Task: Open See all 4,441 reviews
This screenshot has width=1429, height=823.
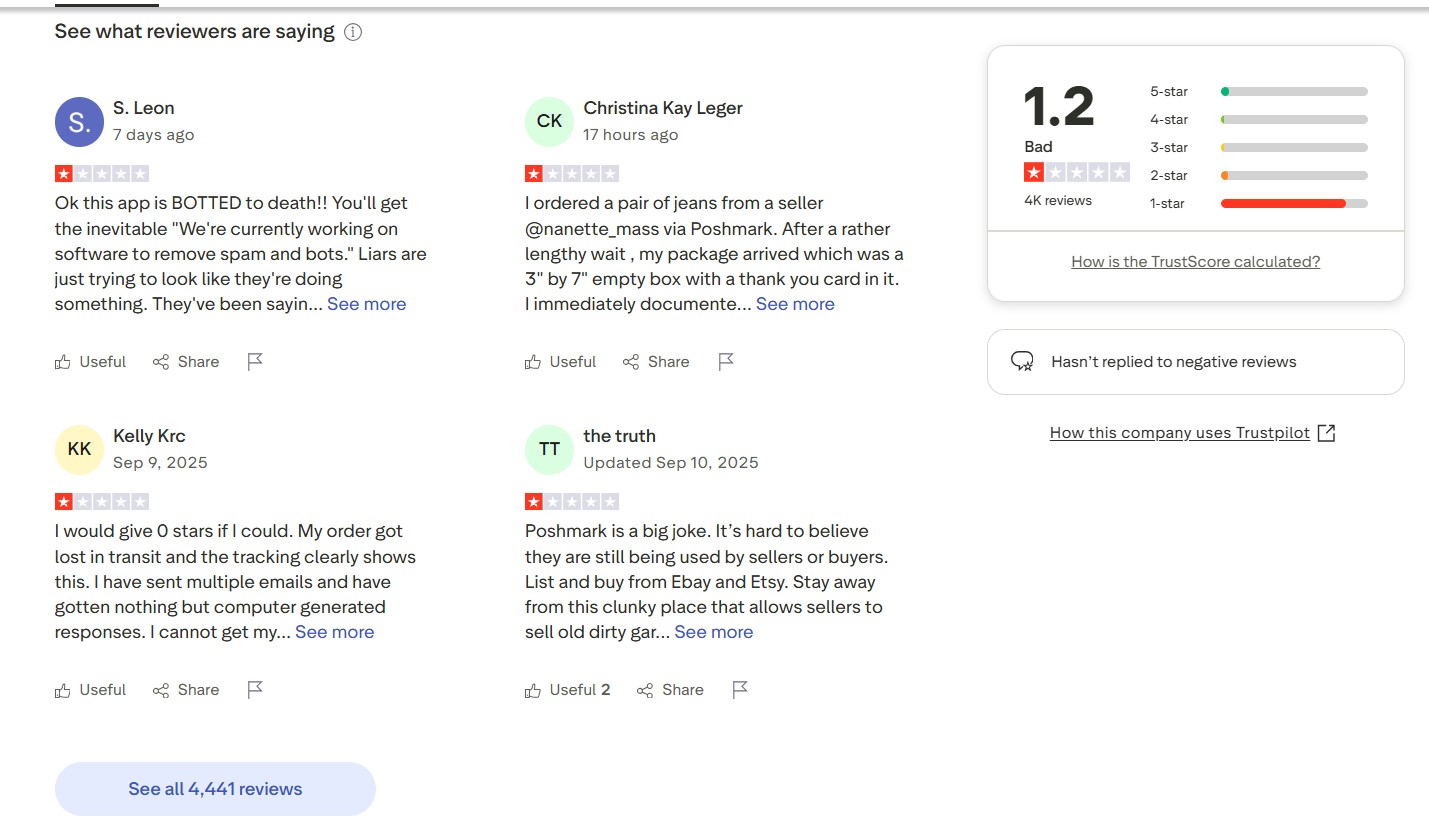Action: pyautogui.click(x=215, y=789)
